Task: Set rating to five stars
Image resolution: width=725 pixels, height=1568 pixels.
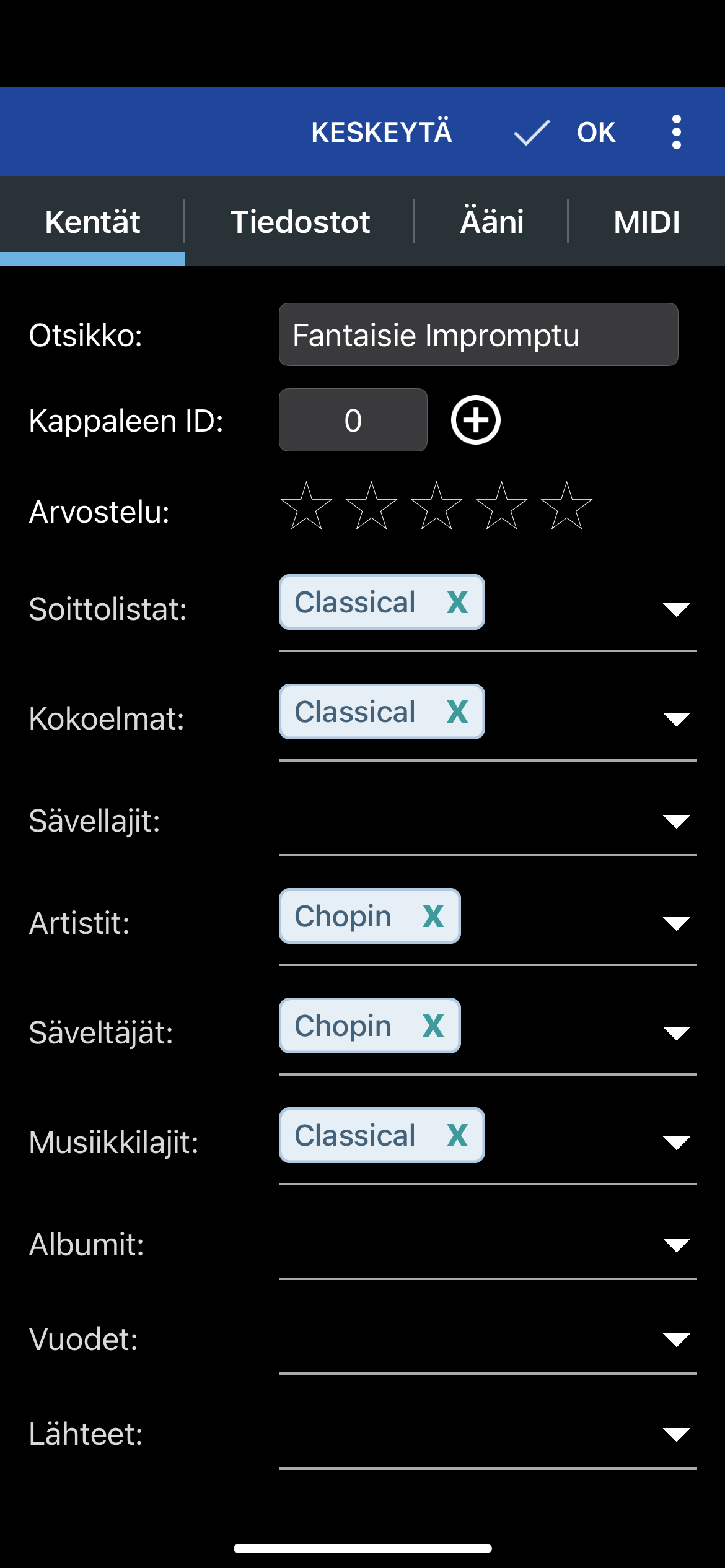Action: pyautogui.click(x=566, y=506)
